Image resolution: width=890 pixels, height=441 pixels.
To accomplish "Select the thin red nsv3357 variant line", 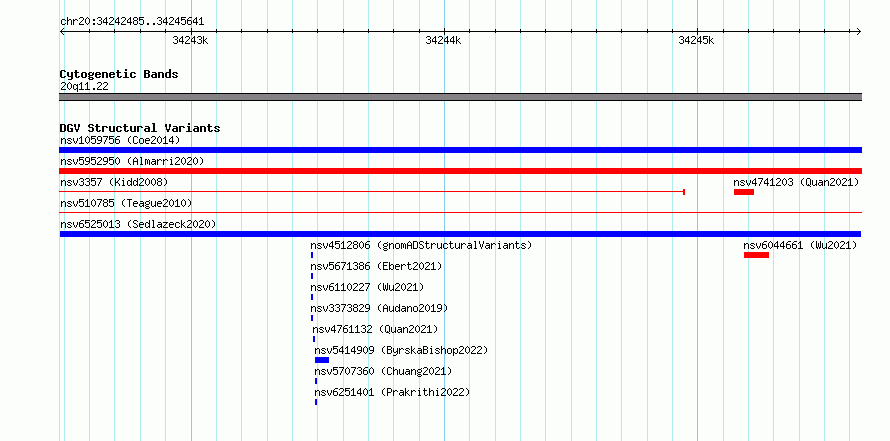I will pyautogui.click(x=372, y=192).
